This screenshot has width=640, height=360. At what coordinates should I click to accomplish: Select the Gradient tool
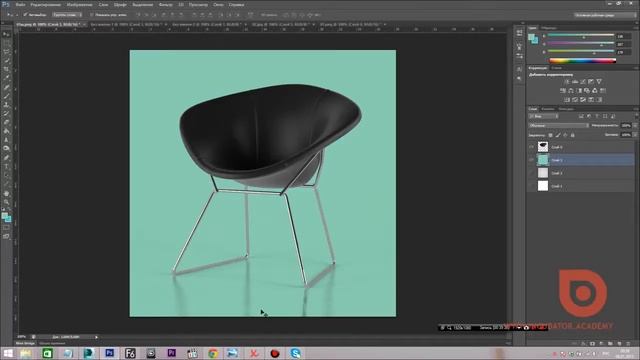tap(7, 131)
